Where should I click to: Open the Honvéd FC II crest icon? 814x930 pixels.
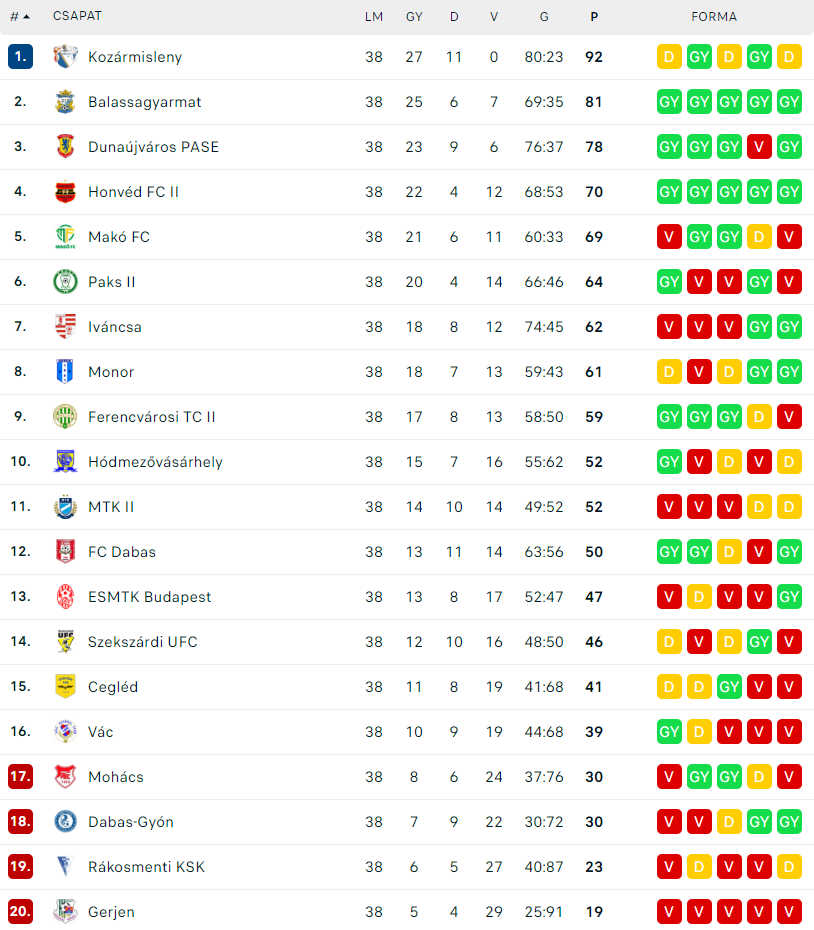coord(65,192)
